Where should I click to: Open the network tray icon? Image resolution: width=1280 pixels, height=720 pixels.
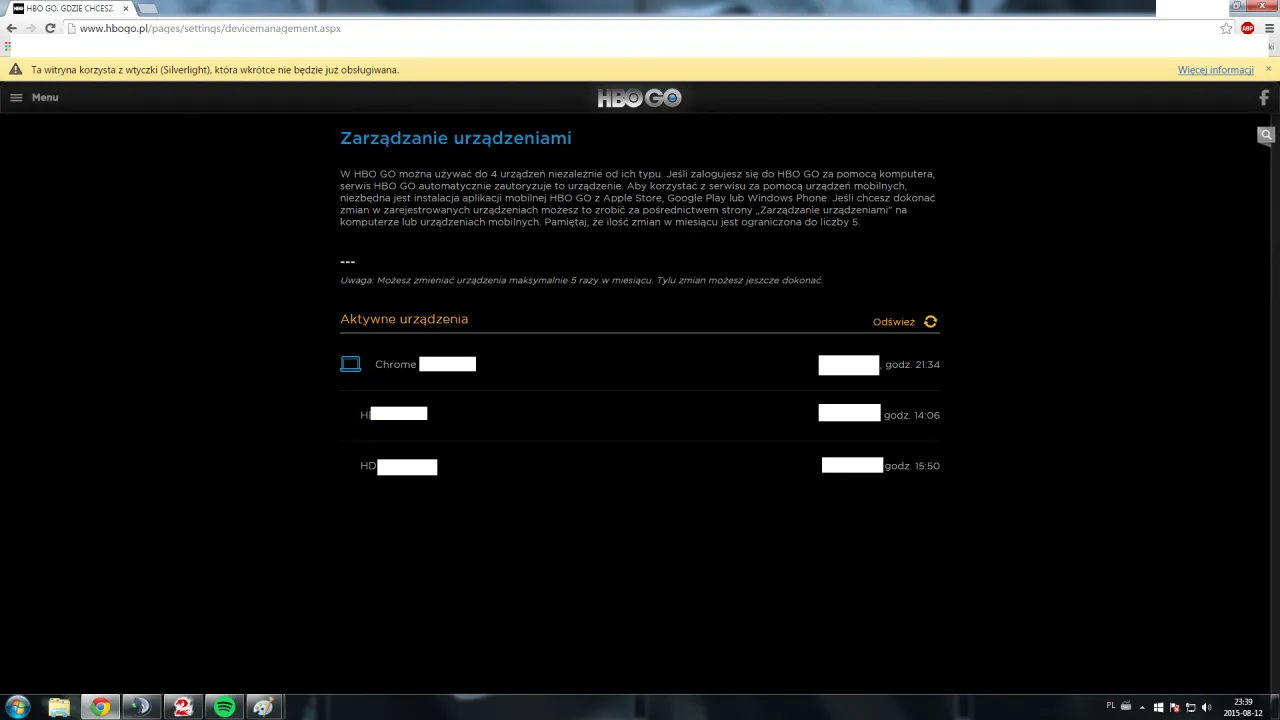pyautogui.click(x=1190, y=707)
